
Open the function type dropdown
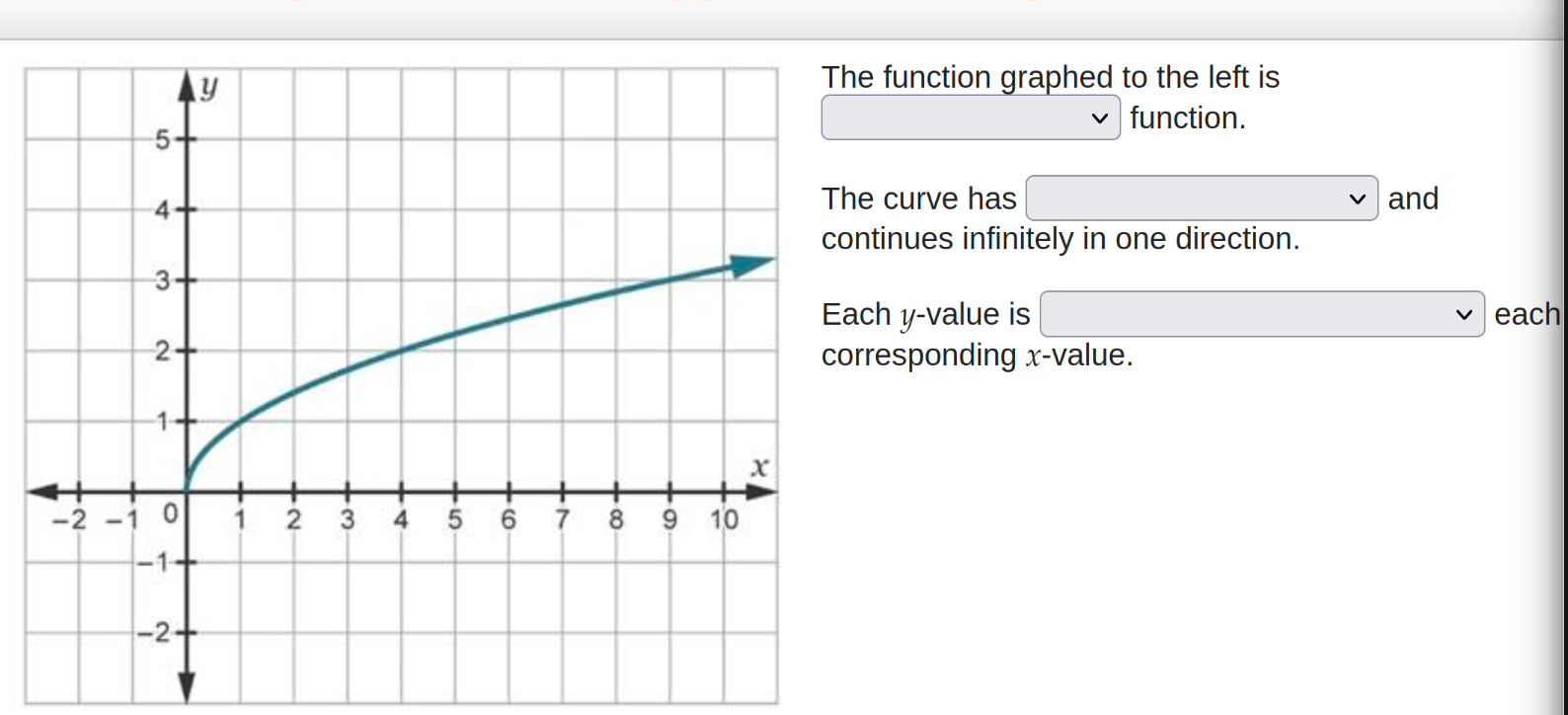tap(969, 118)
